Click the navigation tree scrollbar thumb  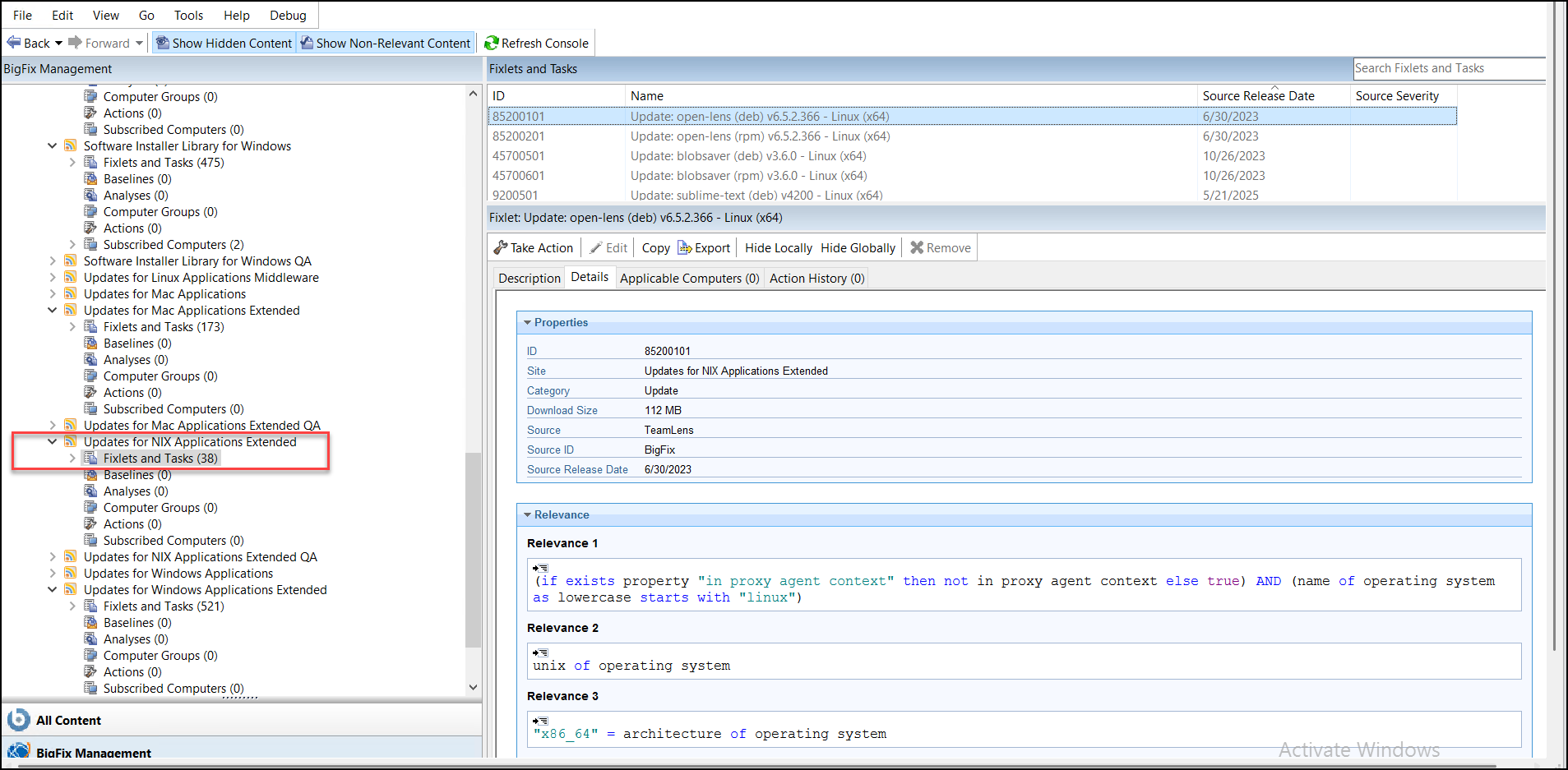click(x=473, y=549)
